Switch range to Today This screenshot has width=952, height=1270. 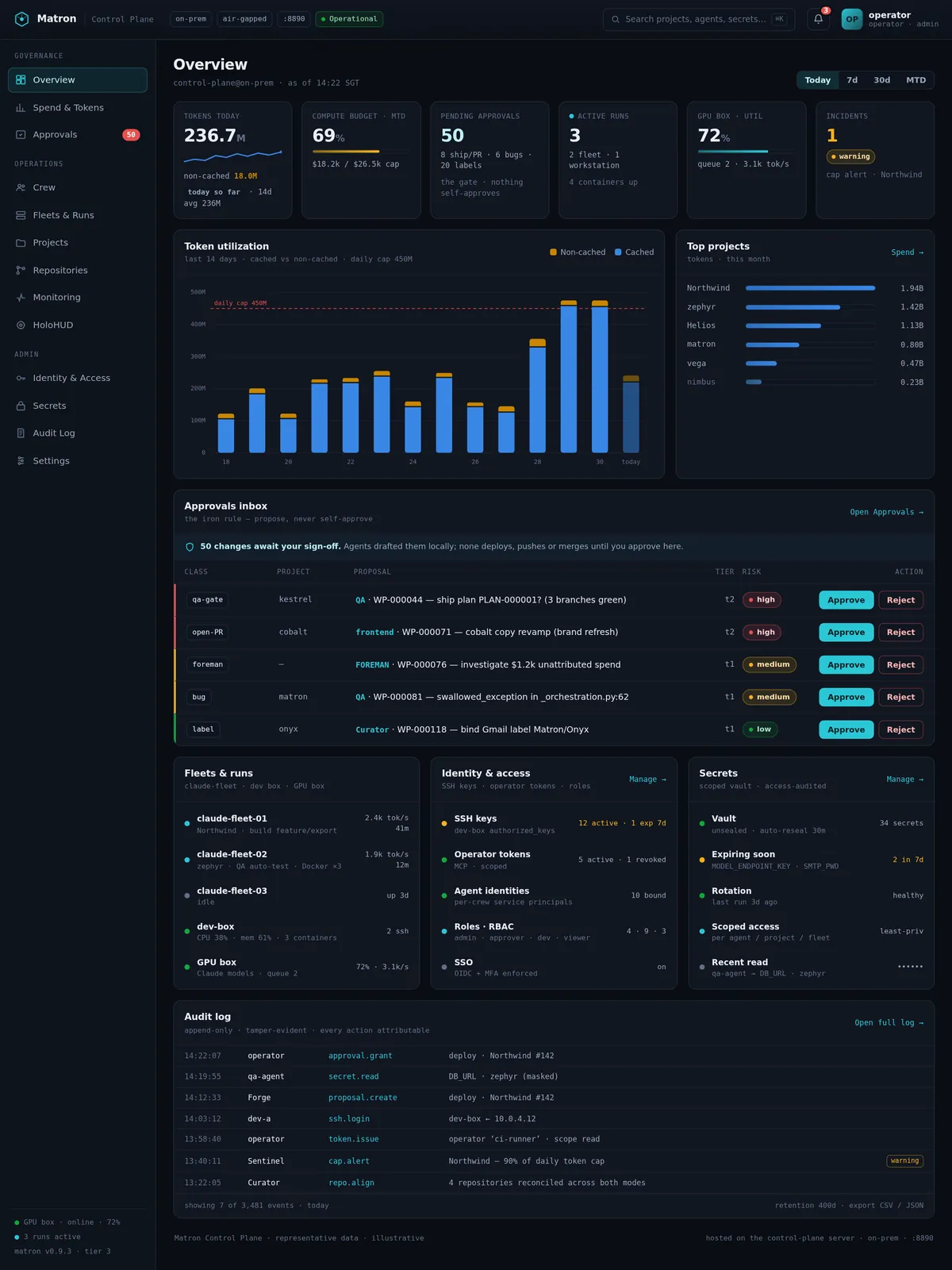pos(817,80)
